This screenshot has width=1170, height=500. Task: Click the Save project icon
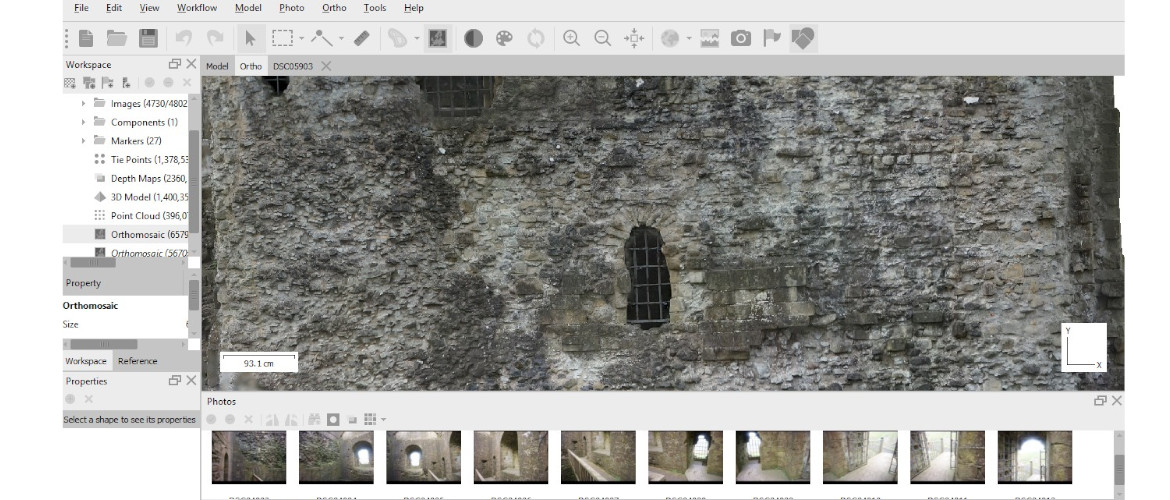pyautogui.click(x=148, y=38)
